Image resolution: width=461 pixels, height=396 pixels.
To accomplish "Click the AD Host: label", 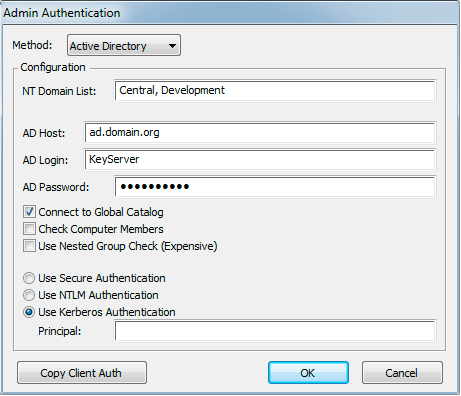I will tap(44, 133).
